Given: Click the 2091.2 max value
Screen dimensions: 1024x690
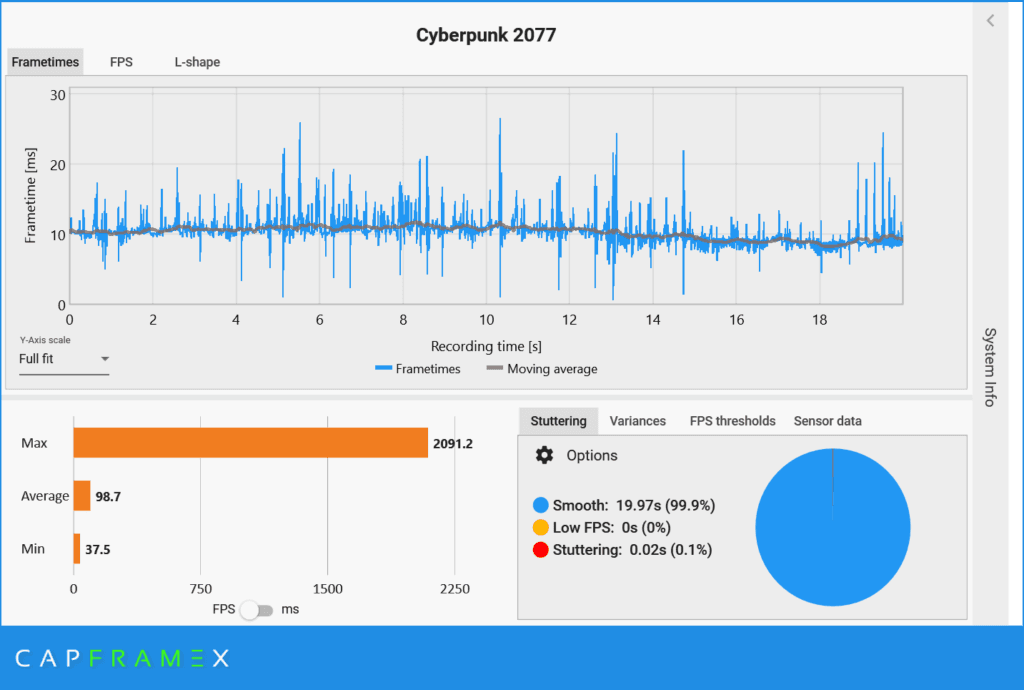Looking at the screenshot, I should (x=453, y=444).
